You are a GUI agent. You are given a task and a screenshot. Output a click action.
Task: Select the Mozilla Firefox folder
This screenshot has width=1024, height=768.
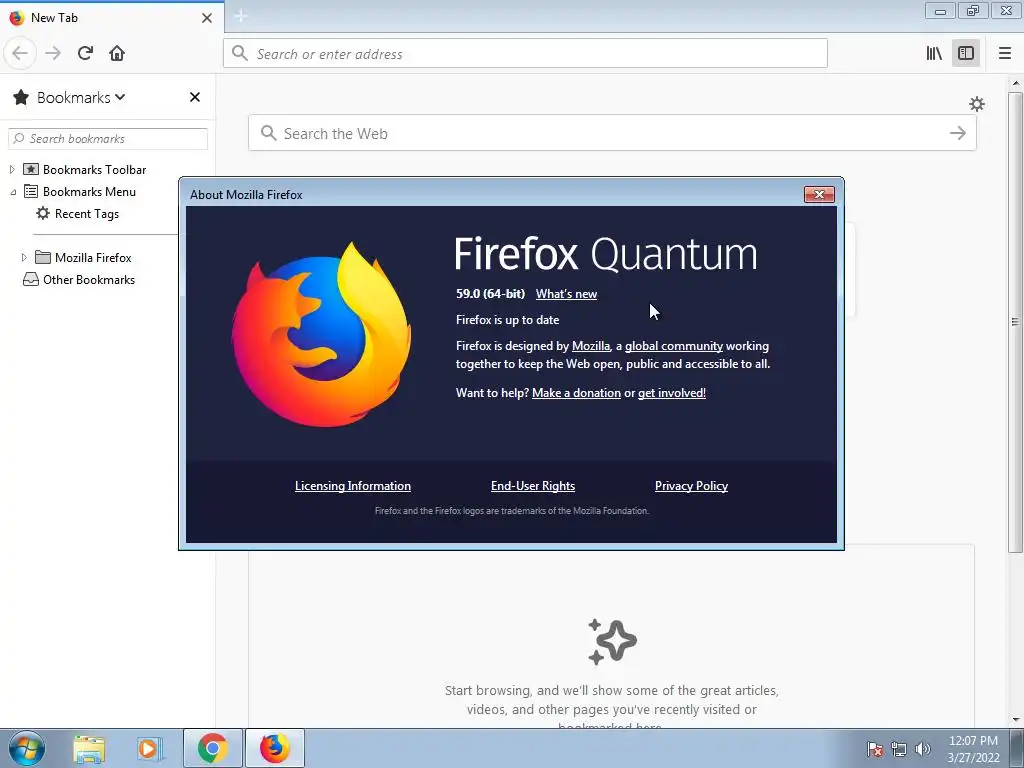[x=93, y=258]
